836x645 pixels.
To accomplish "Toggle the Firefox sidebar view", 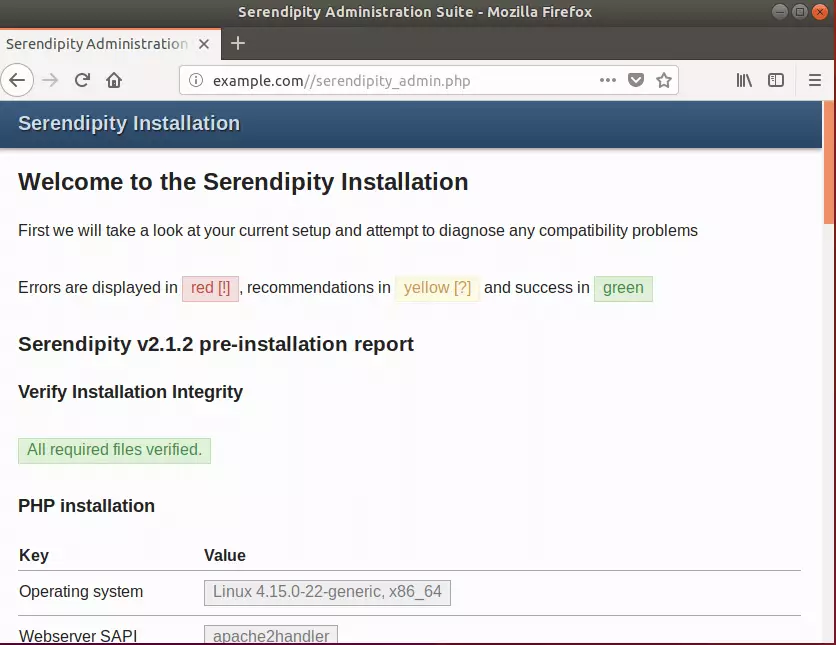I will coord(776,80).
